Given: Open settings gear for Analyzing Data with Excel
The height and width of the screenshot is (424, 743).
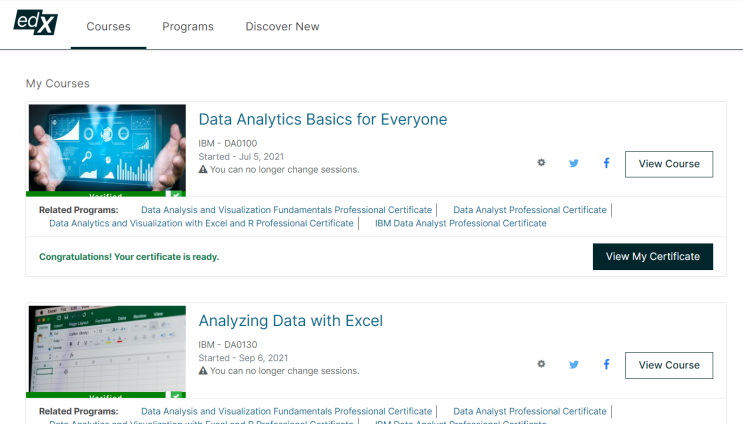Looking at the screenshot, I should point(541,364).
